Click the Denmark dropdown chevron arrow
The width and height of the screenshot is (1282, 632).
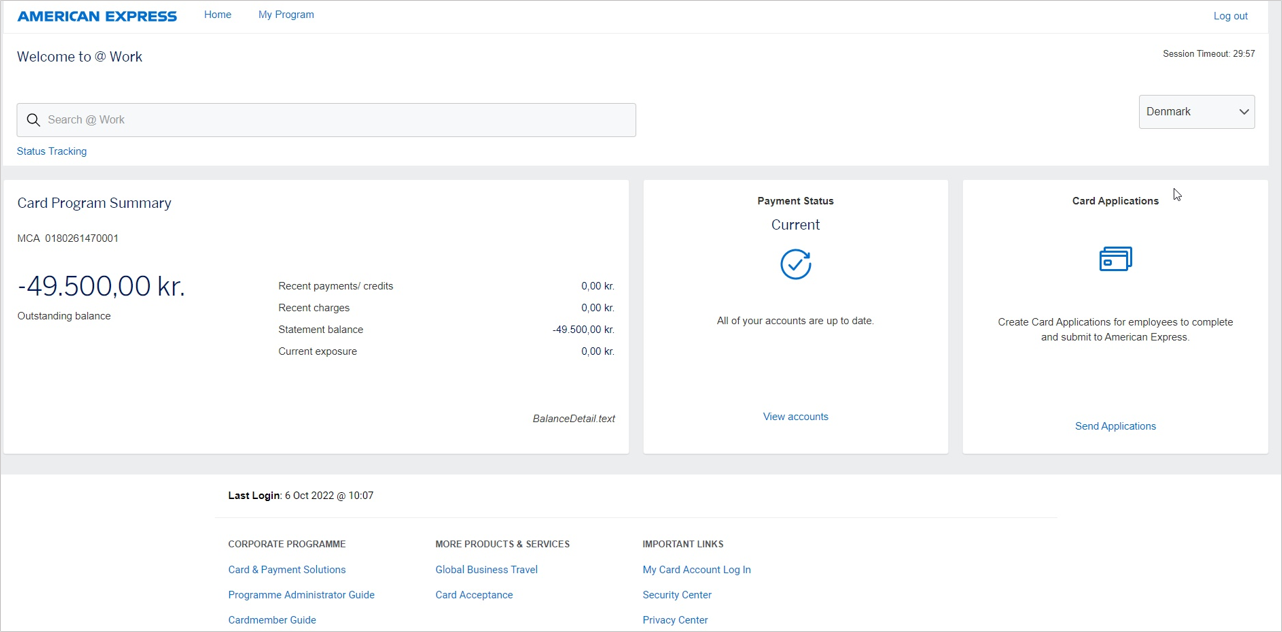pos(1244,112)
